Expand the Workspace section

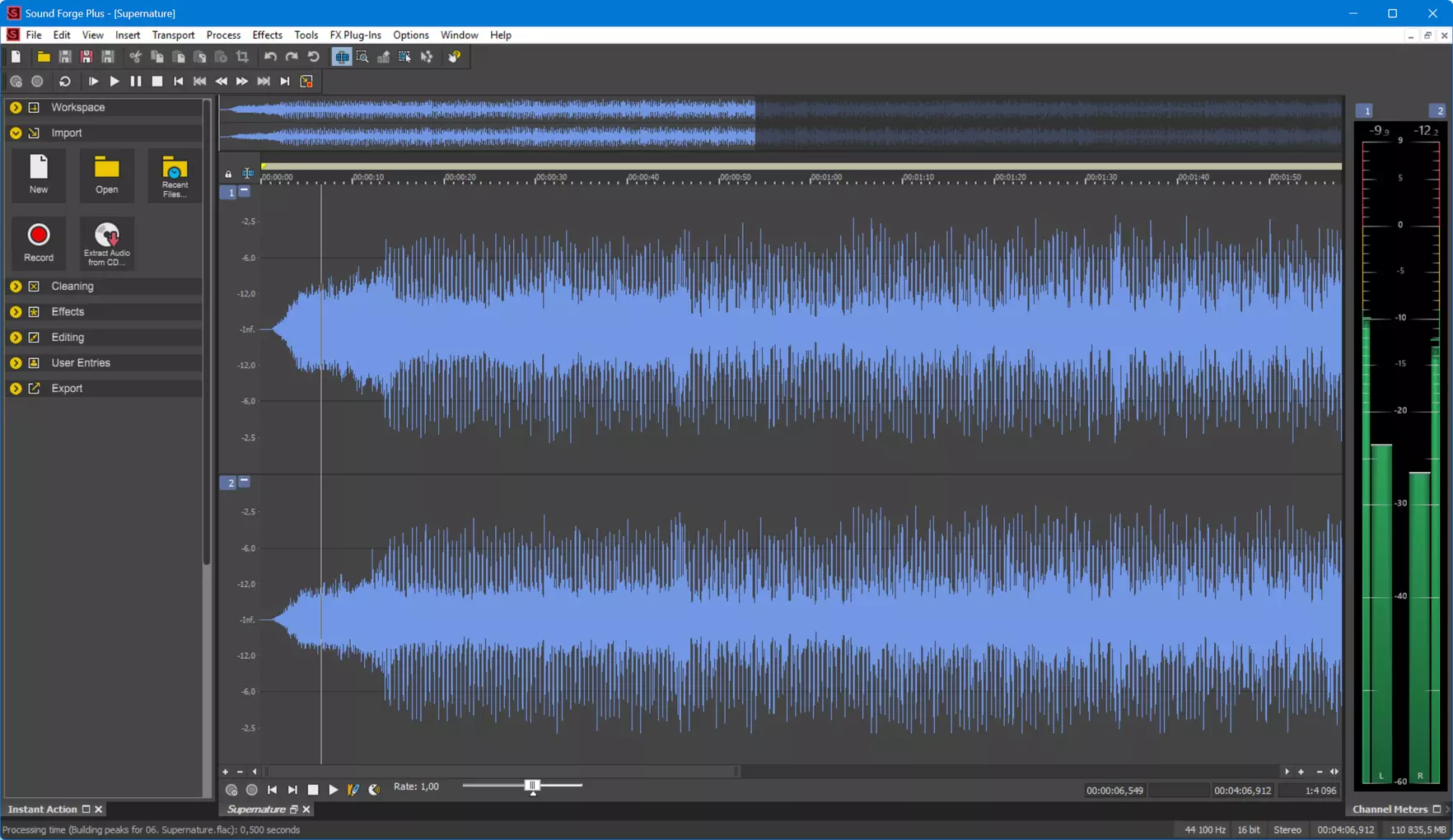click(16, 107)
